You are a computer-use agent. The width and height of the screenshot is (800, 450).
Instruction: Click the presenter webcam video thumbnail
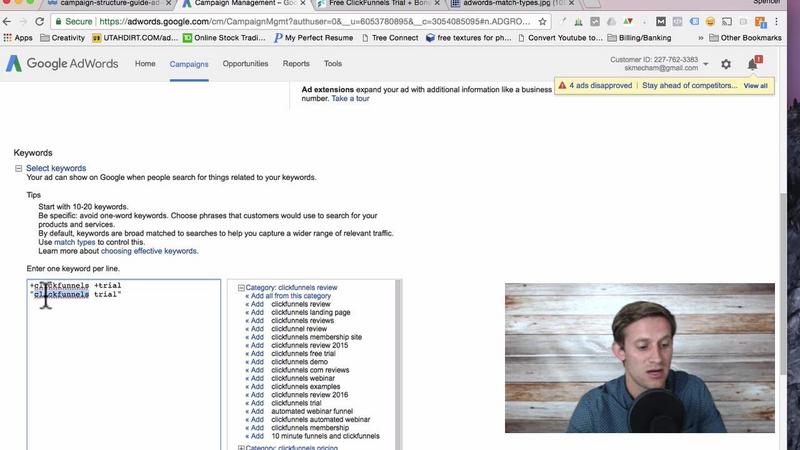click(640, 358)
